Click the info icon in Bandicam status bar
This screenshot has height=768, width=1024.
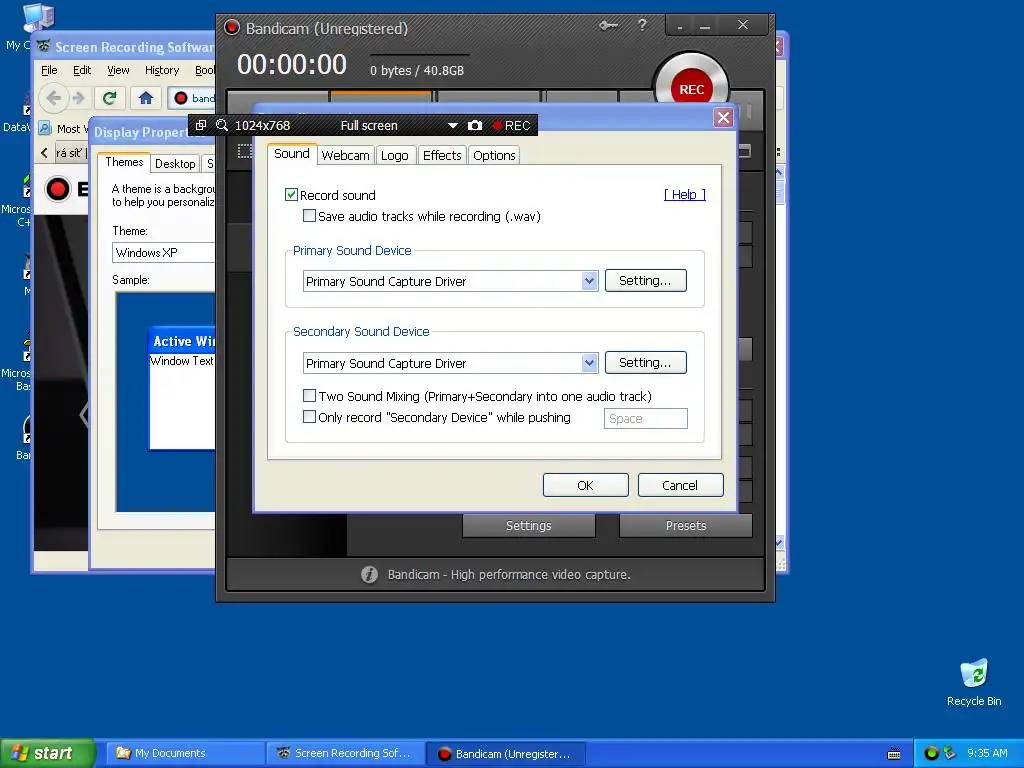click(369, 575)
